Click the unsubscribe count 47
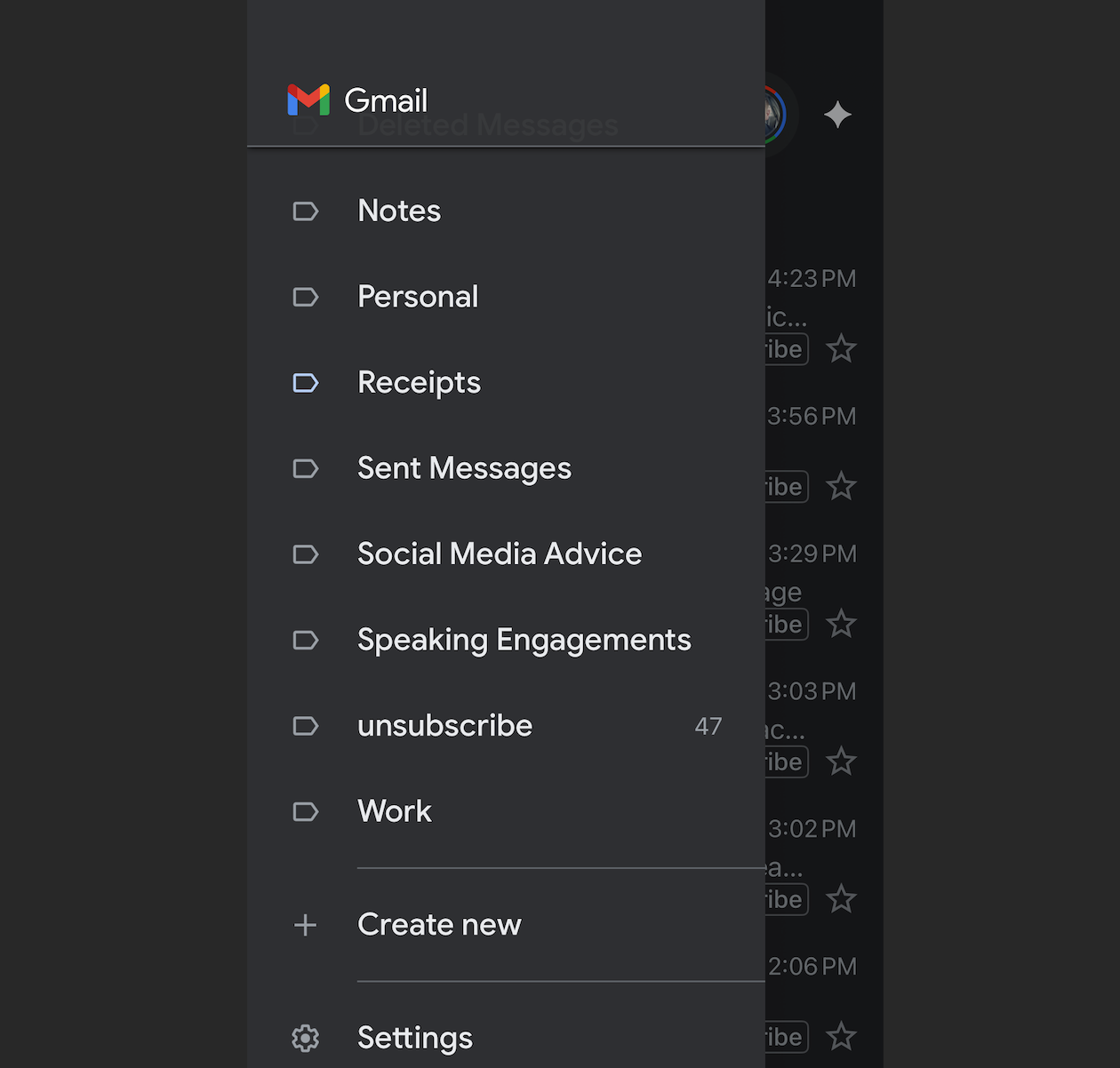This screenshot has width=1120, height=1068. [708, 727]
